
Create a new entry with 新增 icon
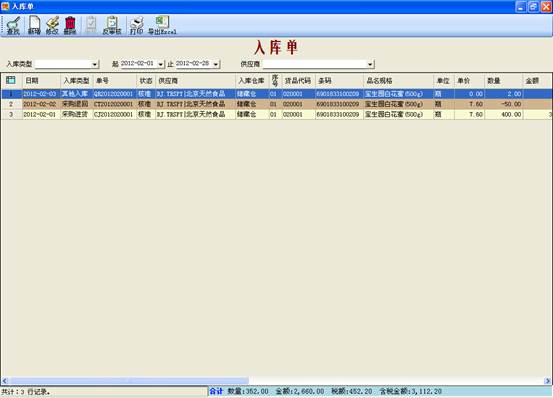click(x=34, y=25)
